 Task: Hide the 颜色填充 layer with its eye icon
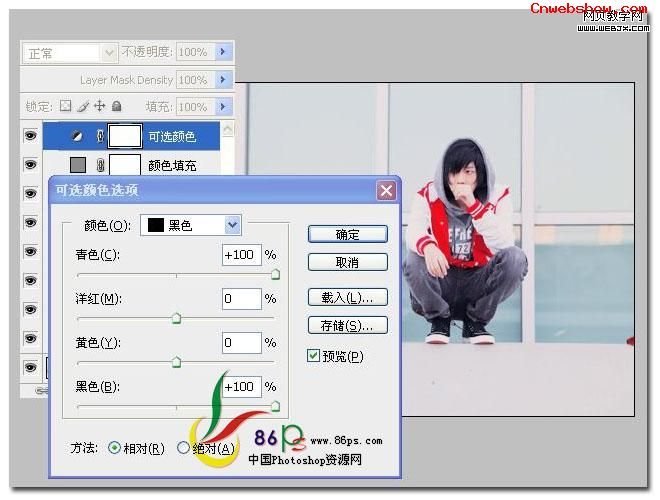point(30,165)
